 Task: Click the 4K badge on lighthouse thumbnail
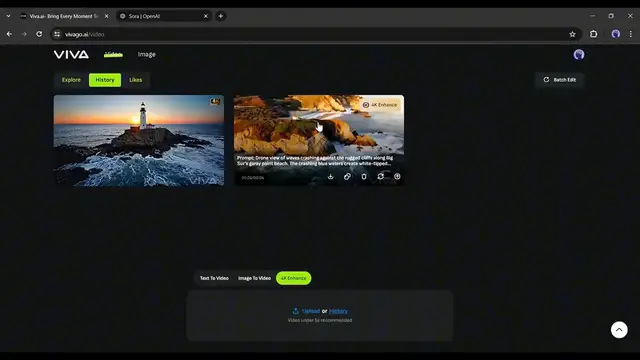pos(215,101)
